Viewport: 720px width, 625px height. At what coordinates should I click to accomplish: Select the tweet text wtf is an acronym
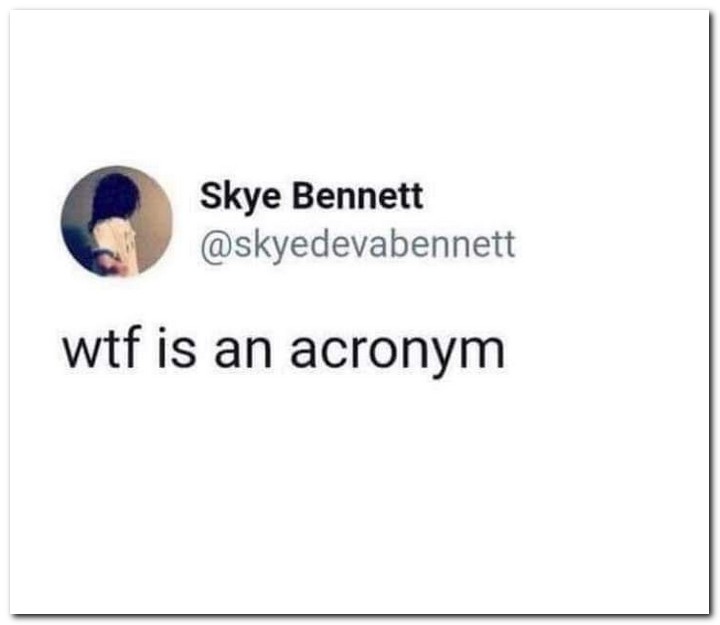point(284,350)
